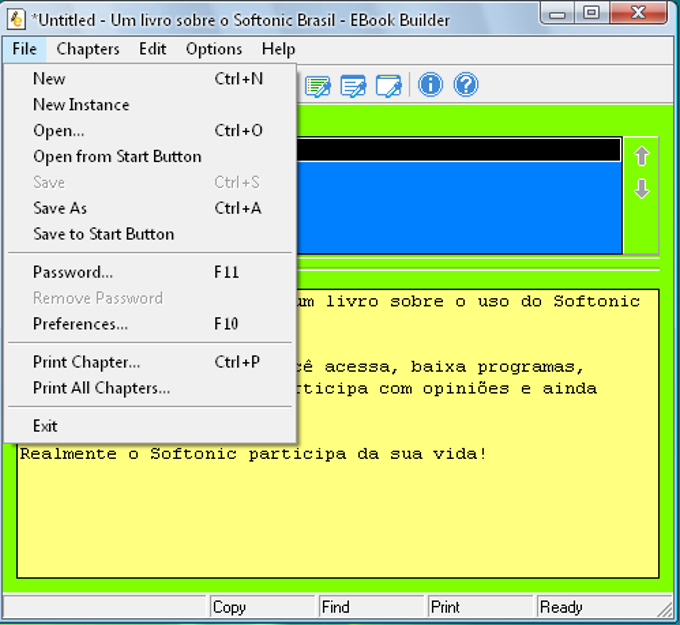
Task: Click blank-page edit toolbar icon
Action: [389, 85]
